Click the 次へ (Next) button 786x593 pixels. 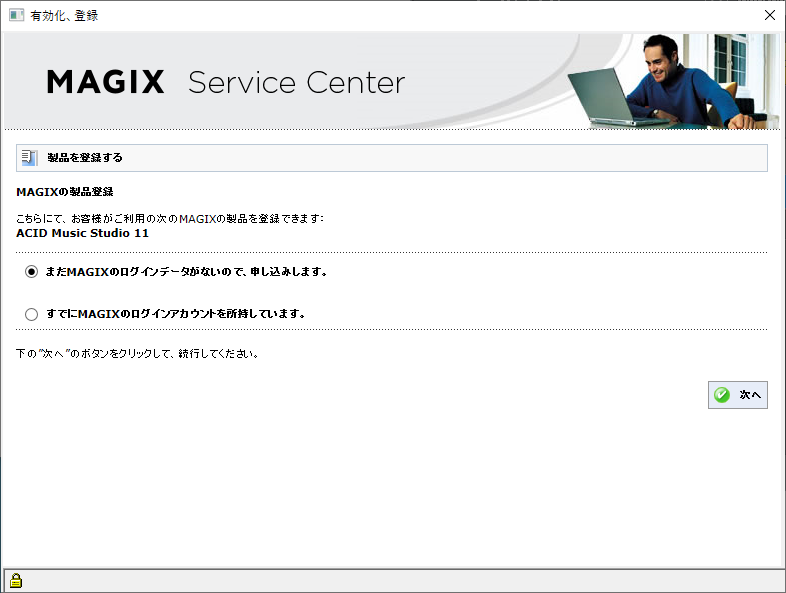[737, 395]
